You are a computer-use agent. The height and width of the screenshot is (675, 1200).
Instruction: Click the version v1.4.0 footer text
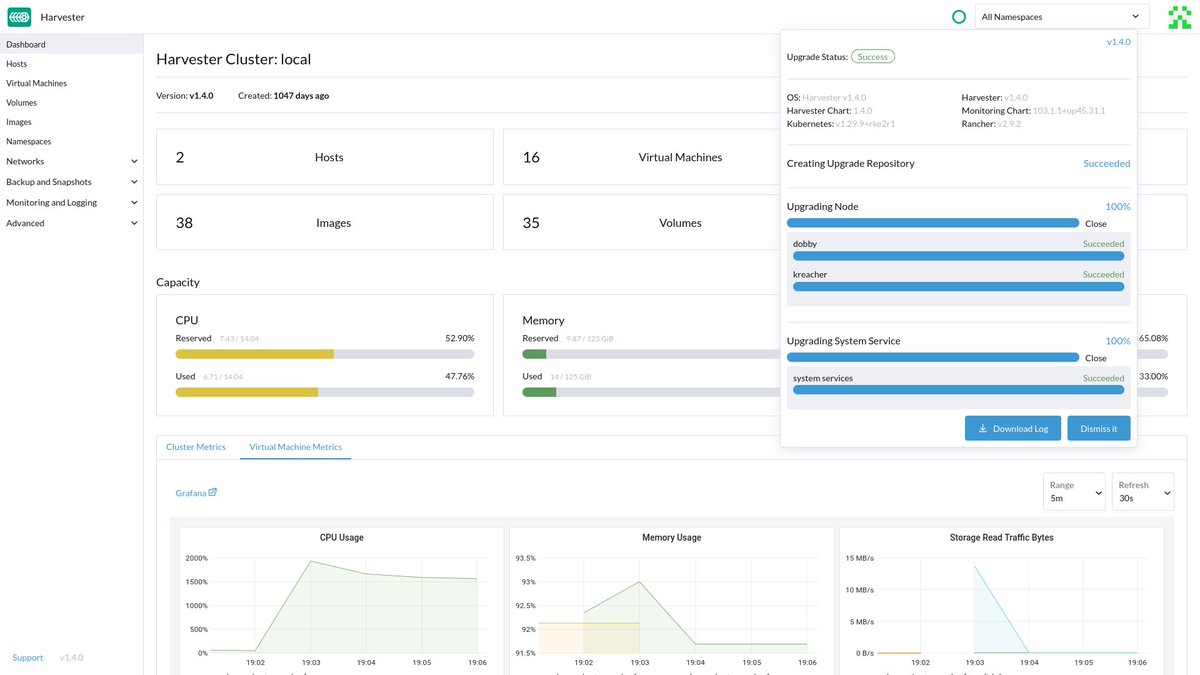click(x=71, y=658)
